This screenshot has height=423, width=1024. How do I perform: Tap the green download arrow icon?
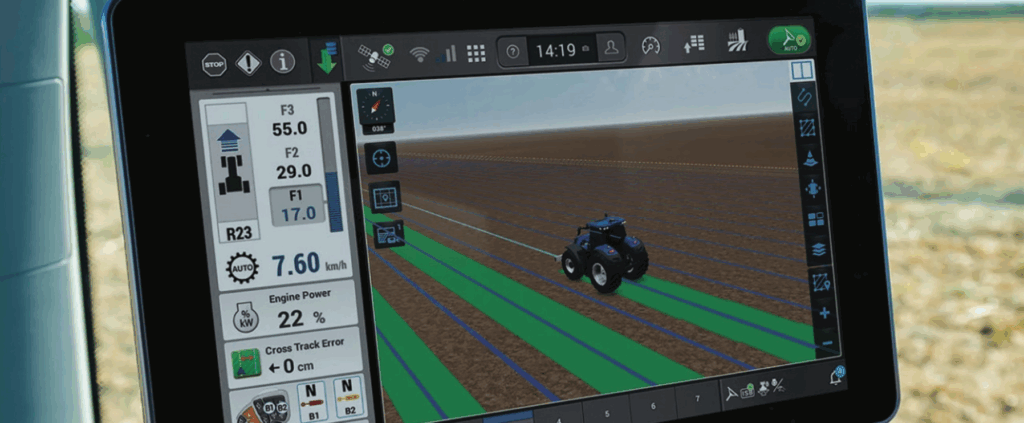[x=326, y=57]
